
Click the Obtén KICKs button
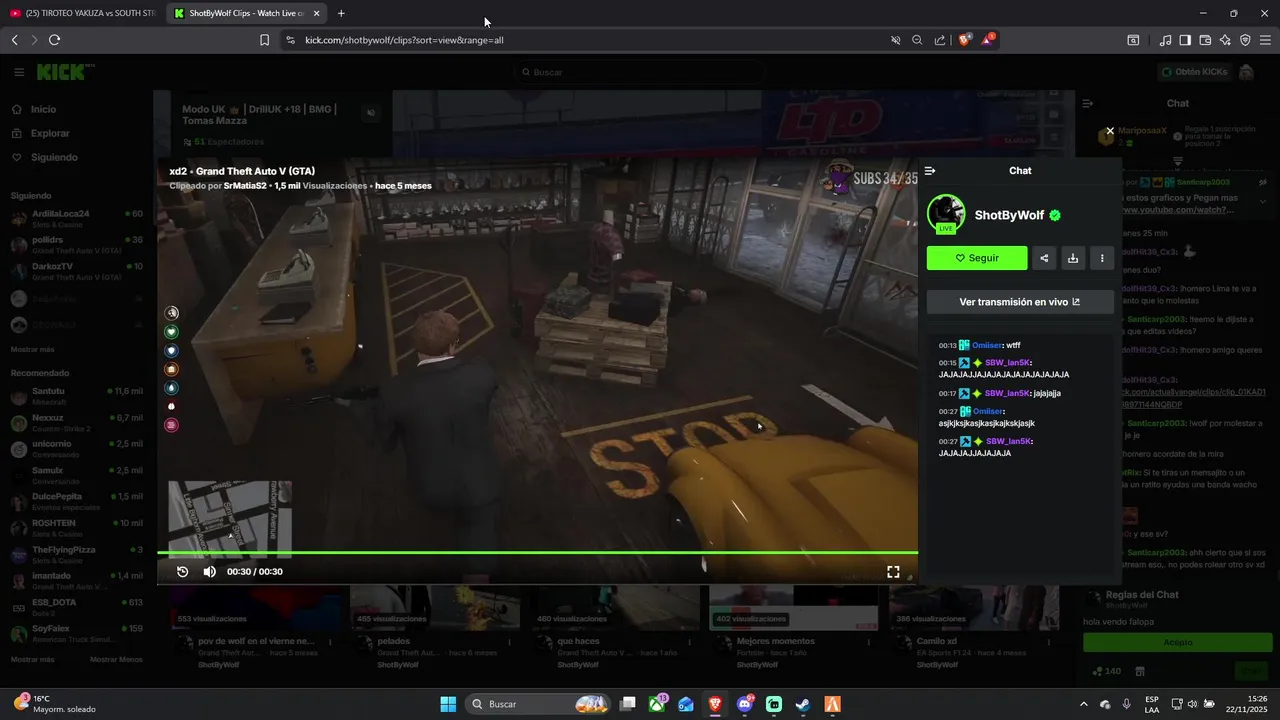[x=1194, y=72]
